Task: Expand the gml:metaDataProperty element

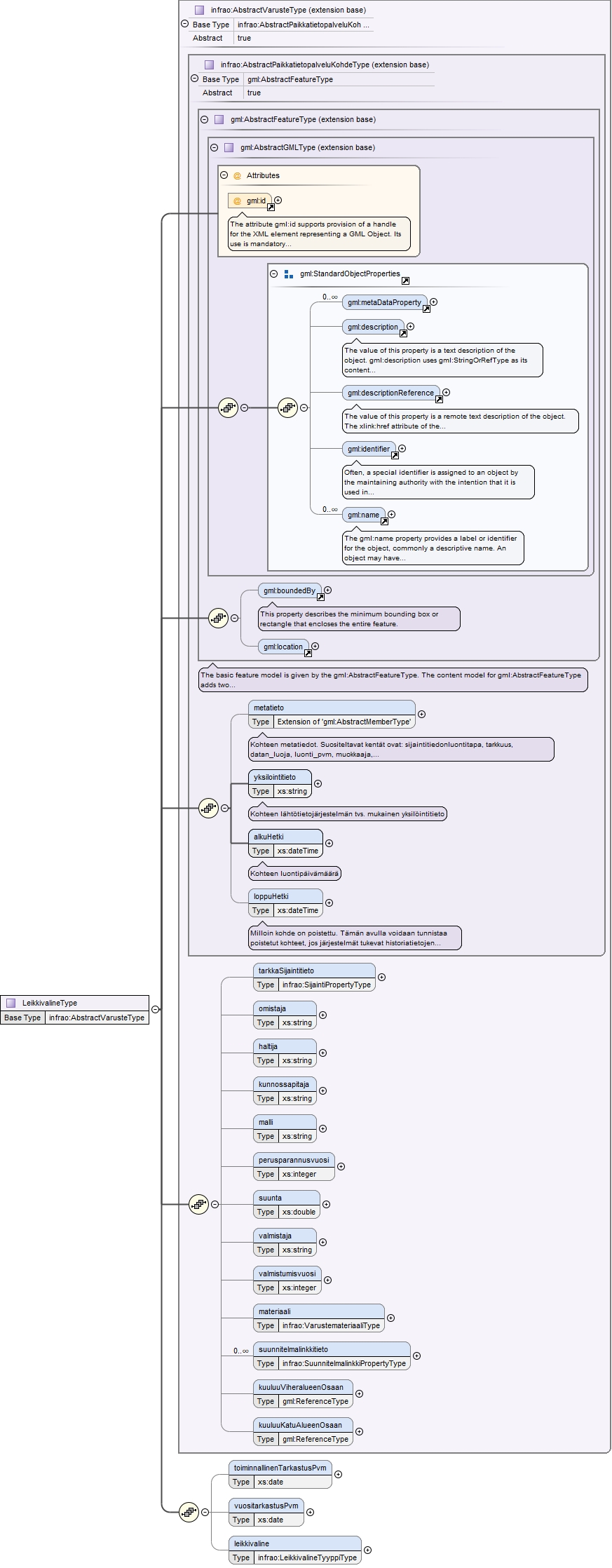Action: tap(434, 302)
